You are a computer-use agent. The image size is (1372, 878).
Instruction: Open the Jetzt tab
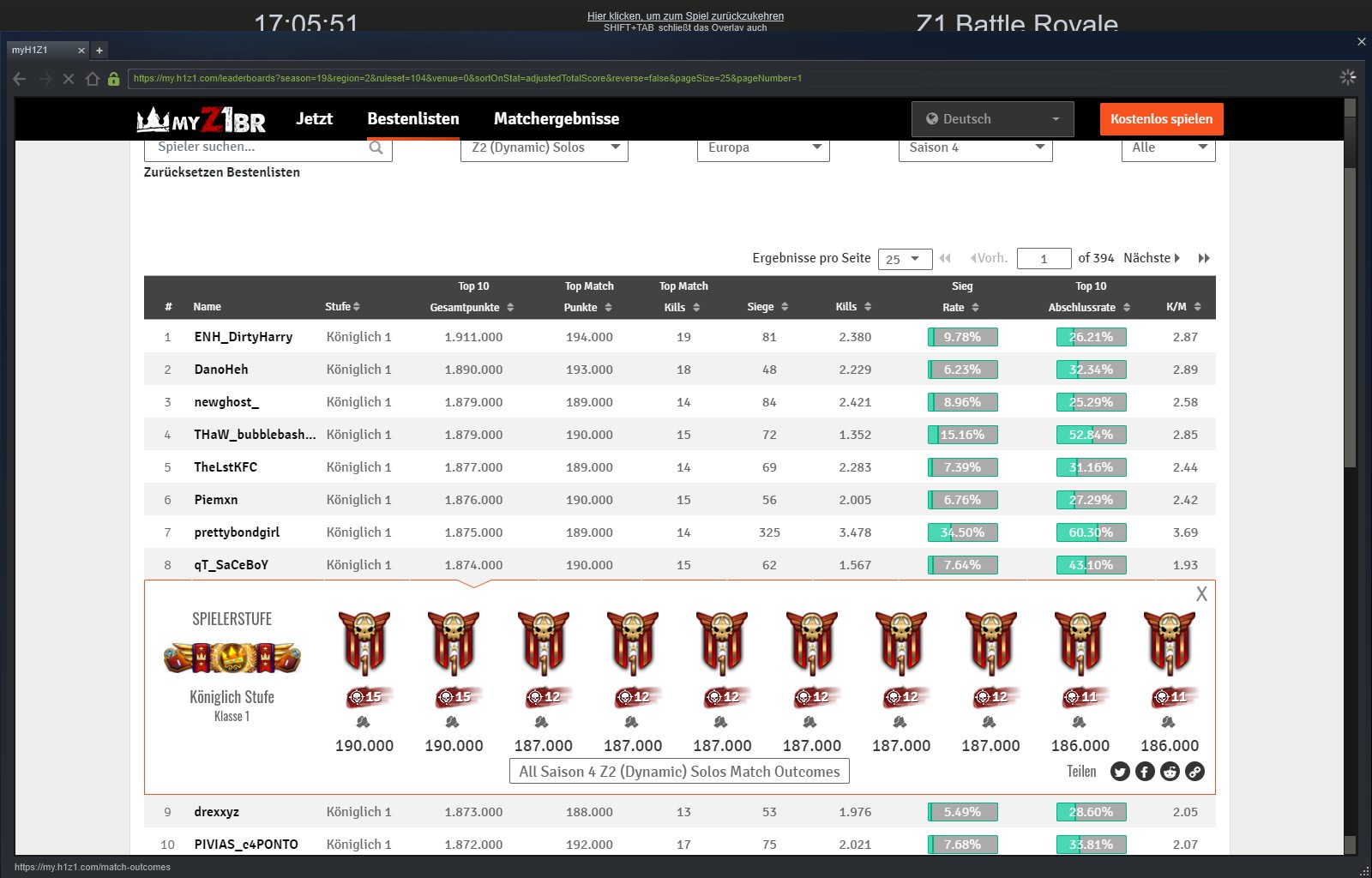tap(314, 119)
